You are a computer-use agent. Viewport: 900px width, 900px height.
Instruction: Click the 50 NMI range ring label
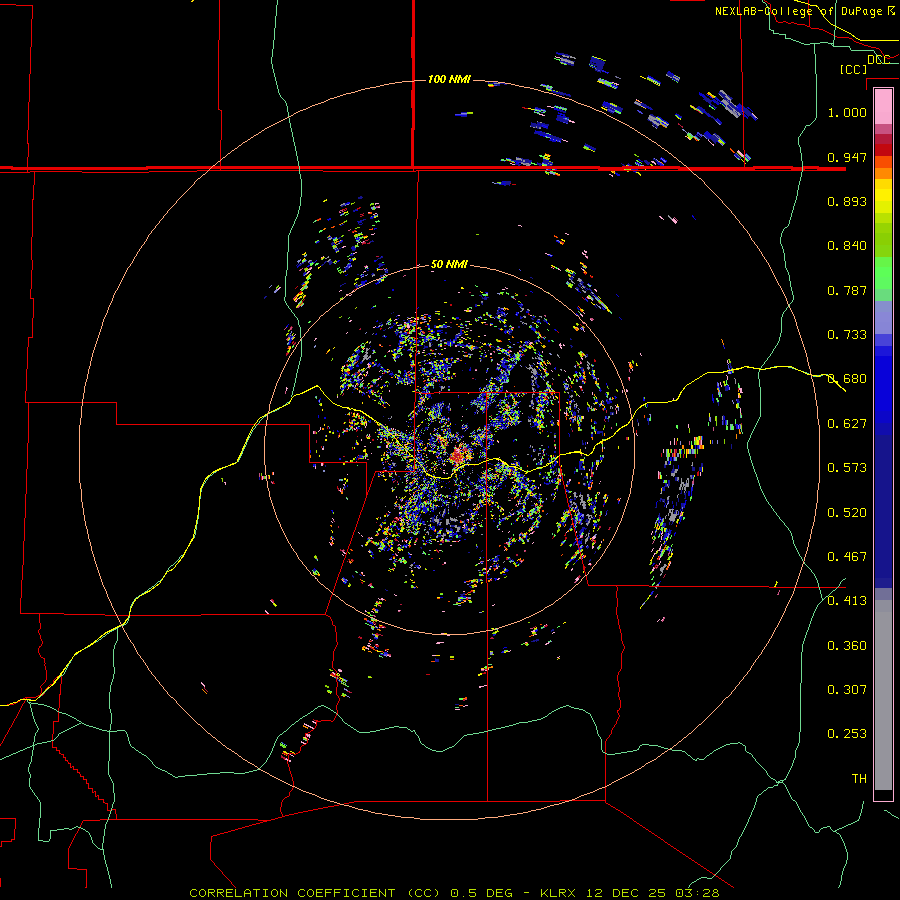click(x=449, y=265)
